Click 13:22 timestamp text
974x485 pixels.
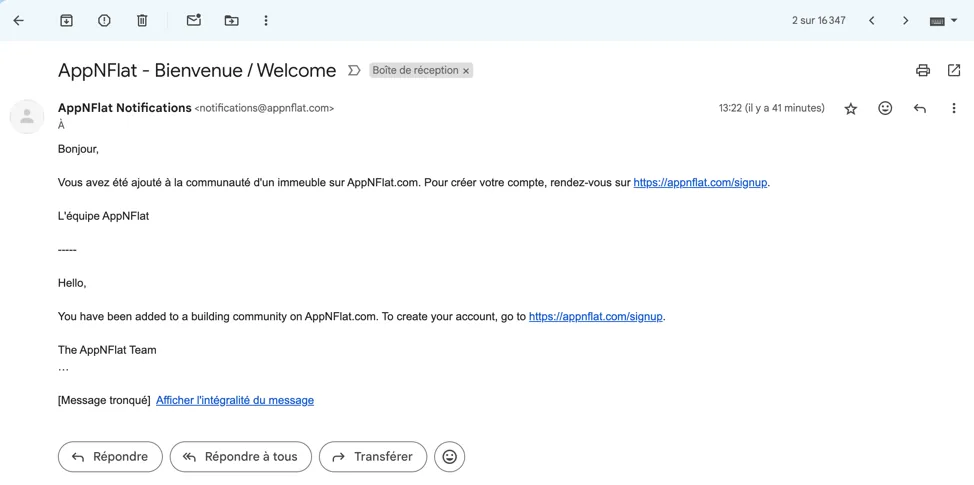click(x=771, y=108)
